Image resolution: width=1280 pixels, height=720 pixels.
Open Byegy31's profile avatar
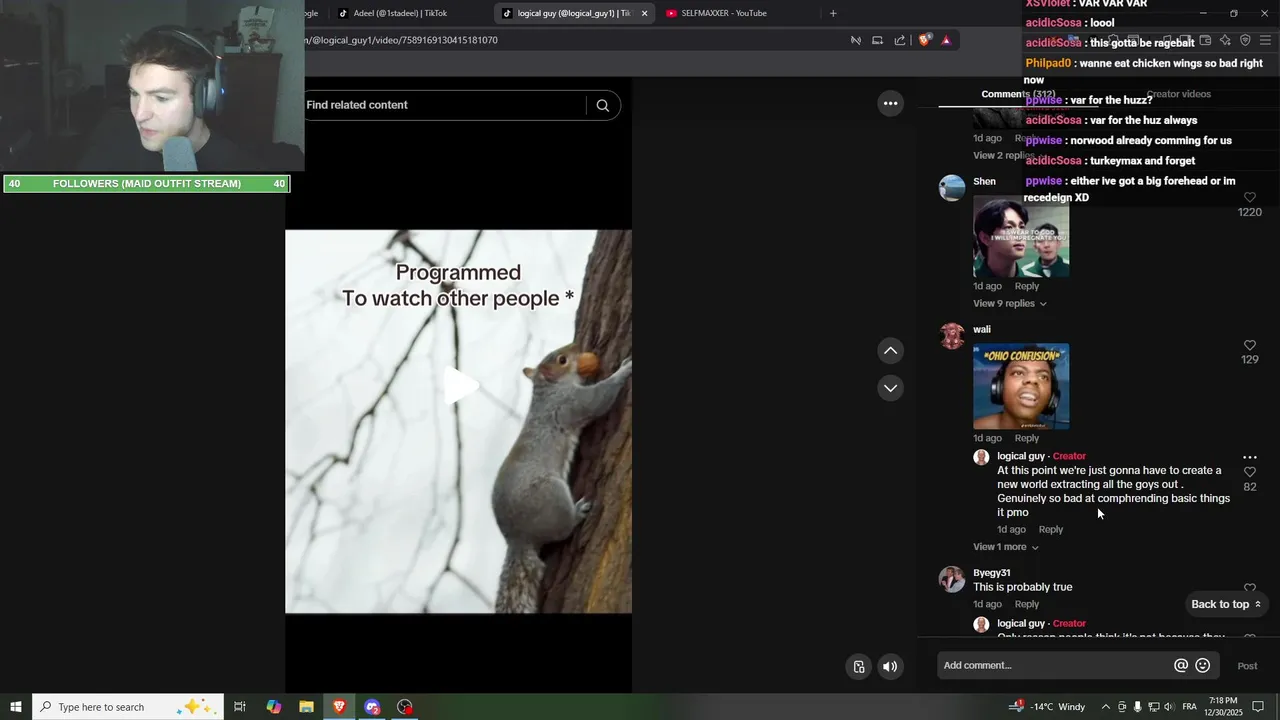click(x=952, y=580)
